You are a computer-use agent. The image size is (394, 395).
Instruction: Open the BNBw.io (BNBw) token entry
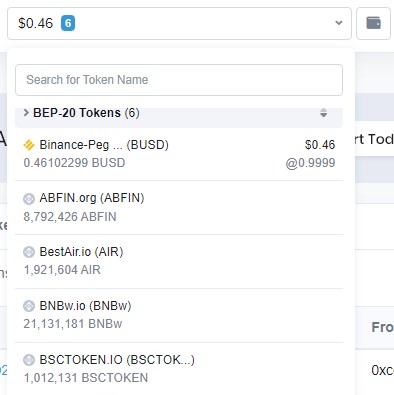(179, 315)
